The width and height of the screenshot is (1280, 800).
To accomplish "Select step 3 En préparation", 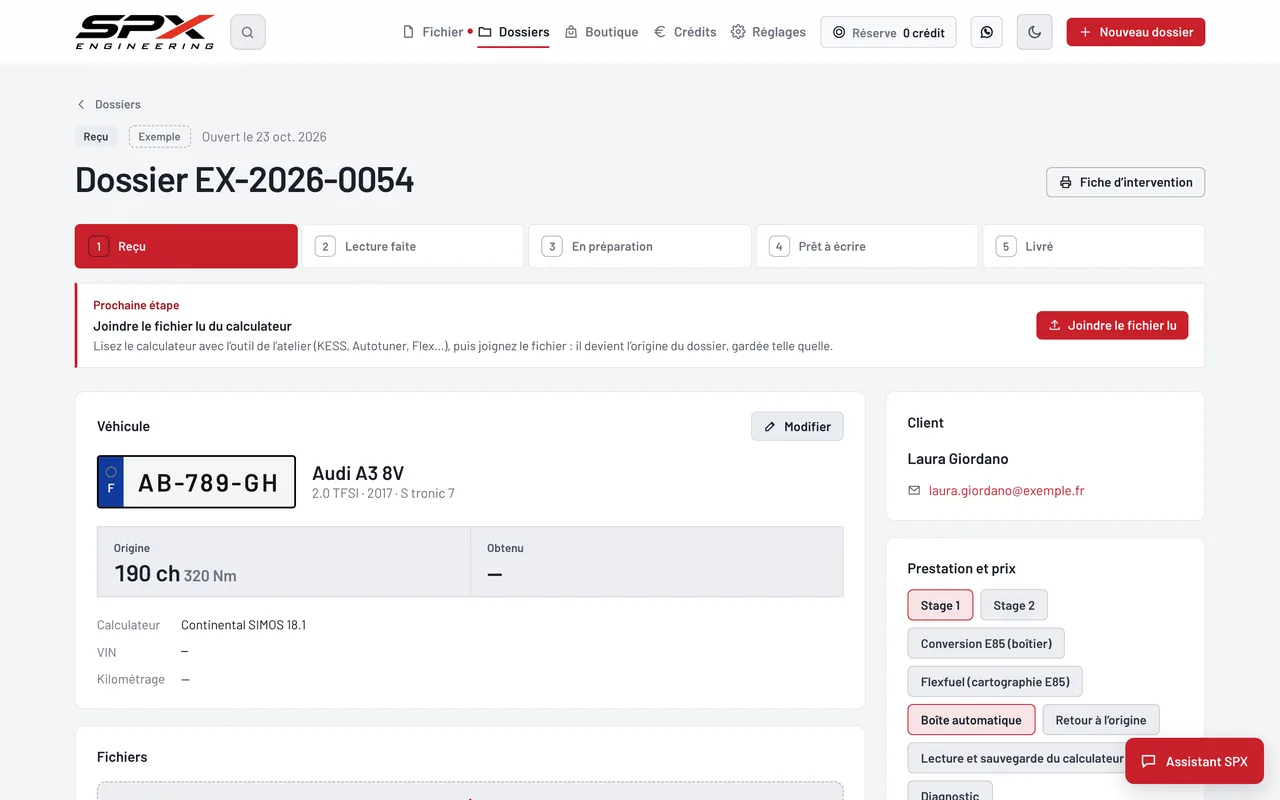I will 640,246.
